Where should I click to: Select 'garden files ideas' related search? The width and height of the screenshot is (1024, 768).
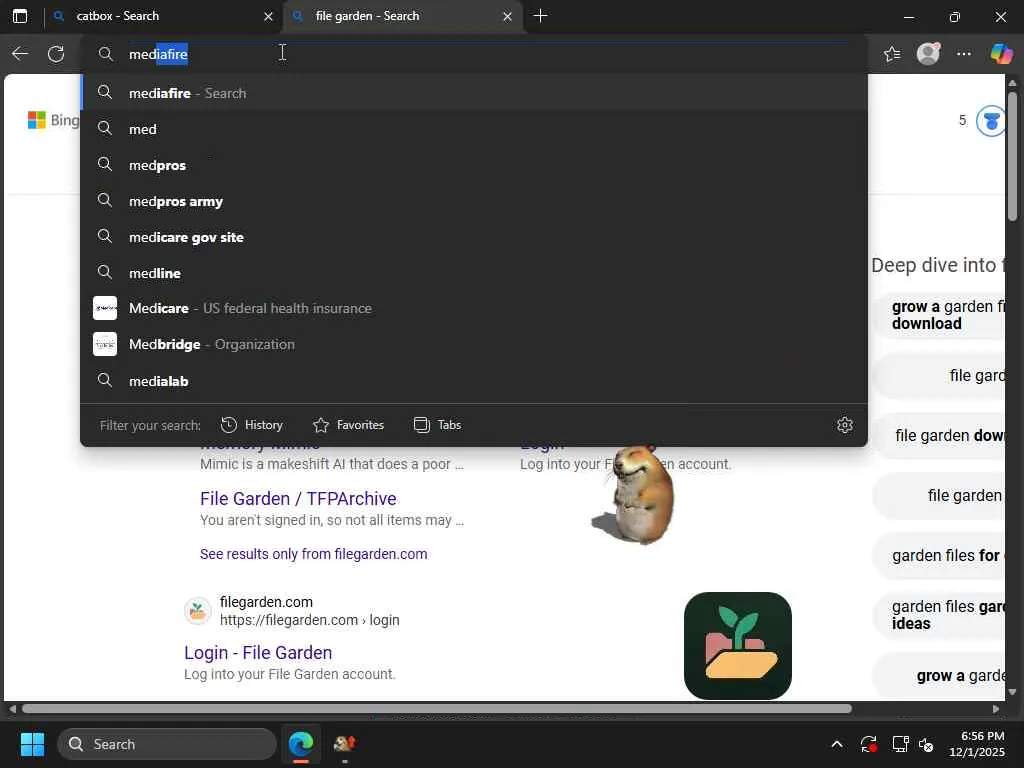point(940,615)
